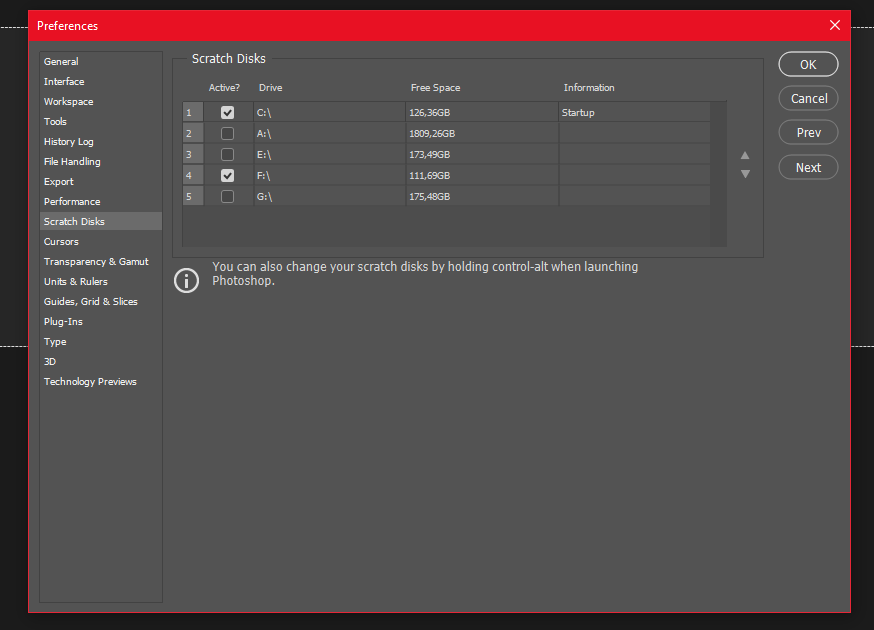Click the 175,48GB free space value
The width and height of the screenshot is (874, 630).
point(429,196)
